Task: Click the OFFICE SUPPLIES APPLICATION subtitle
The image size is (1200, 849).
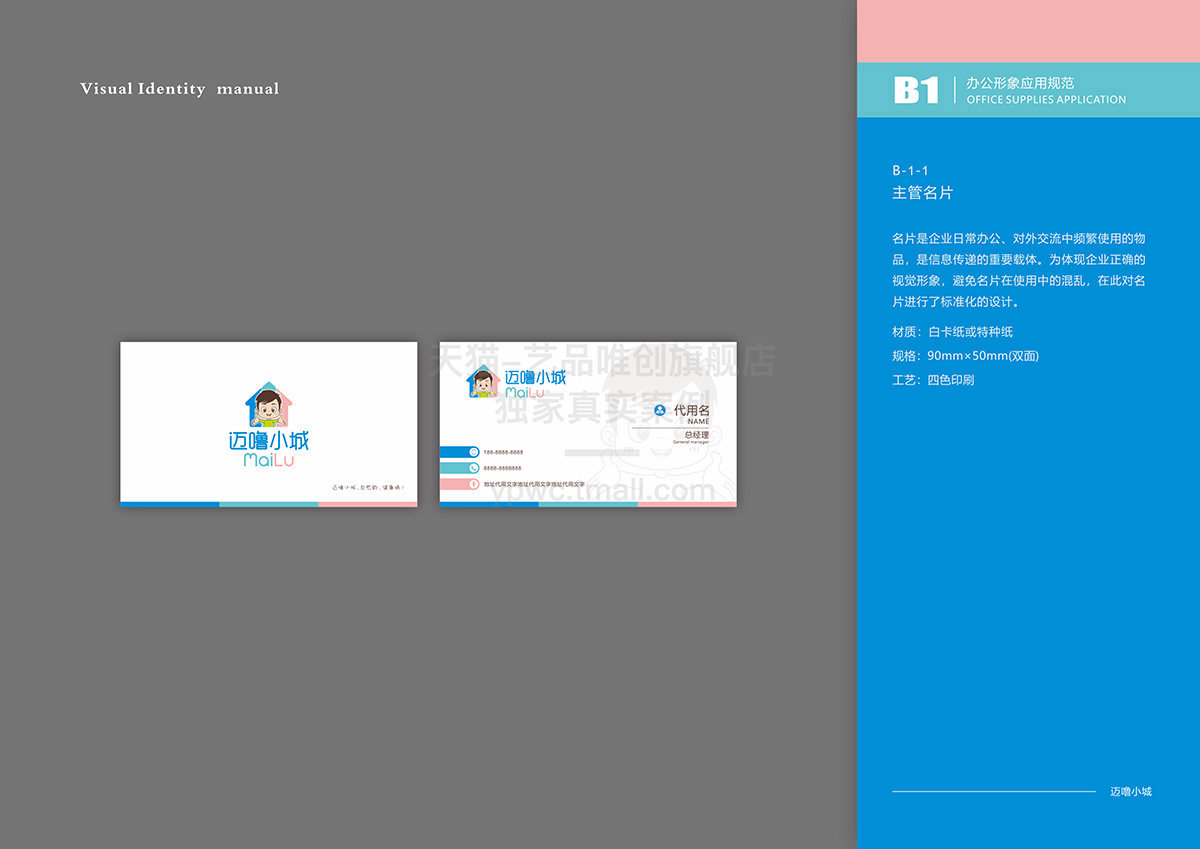Action: [x=1046, y=100]
